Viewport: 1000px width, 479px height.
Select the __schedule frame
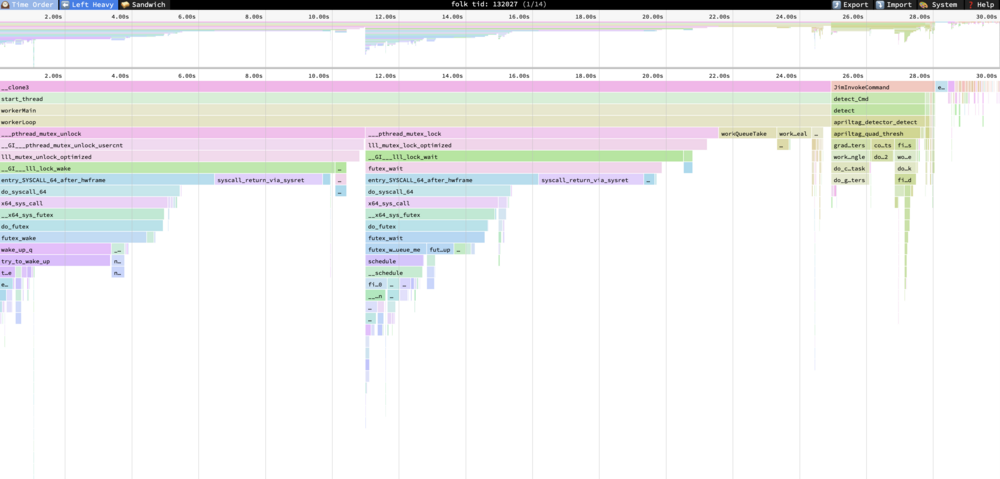pyautogui.click(x=393, y=272)
